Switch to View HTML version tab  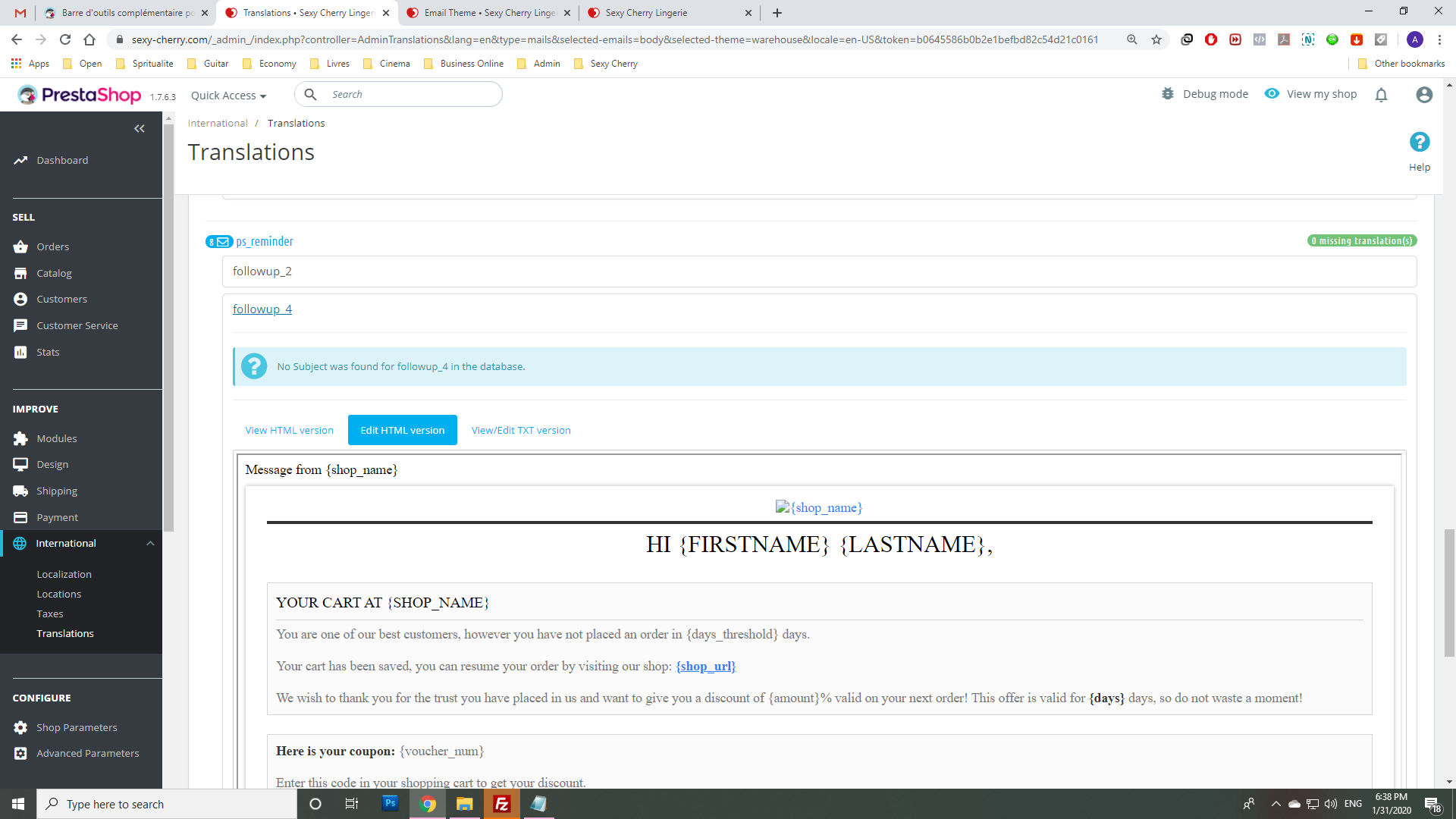(289, 430)
